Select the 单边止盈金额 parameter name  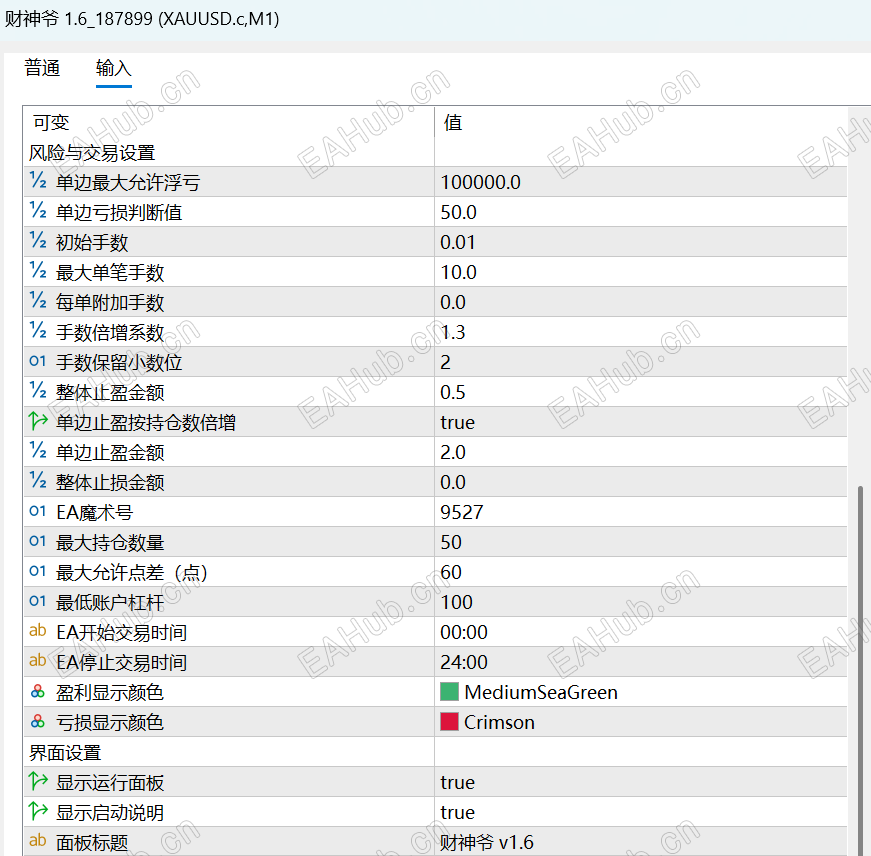pyautogui.click(x=110, y=453)
